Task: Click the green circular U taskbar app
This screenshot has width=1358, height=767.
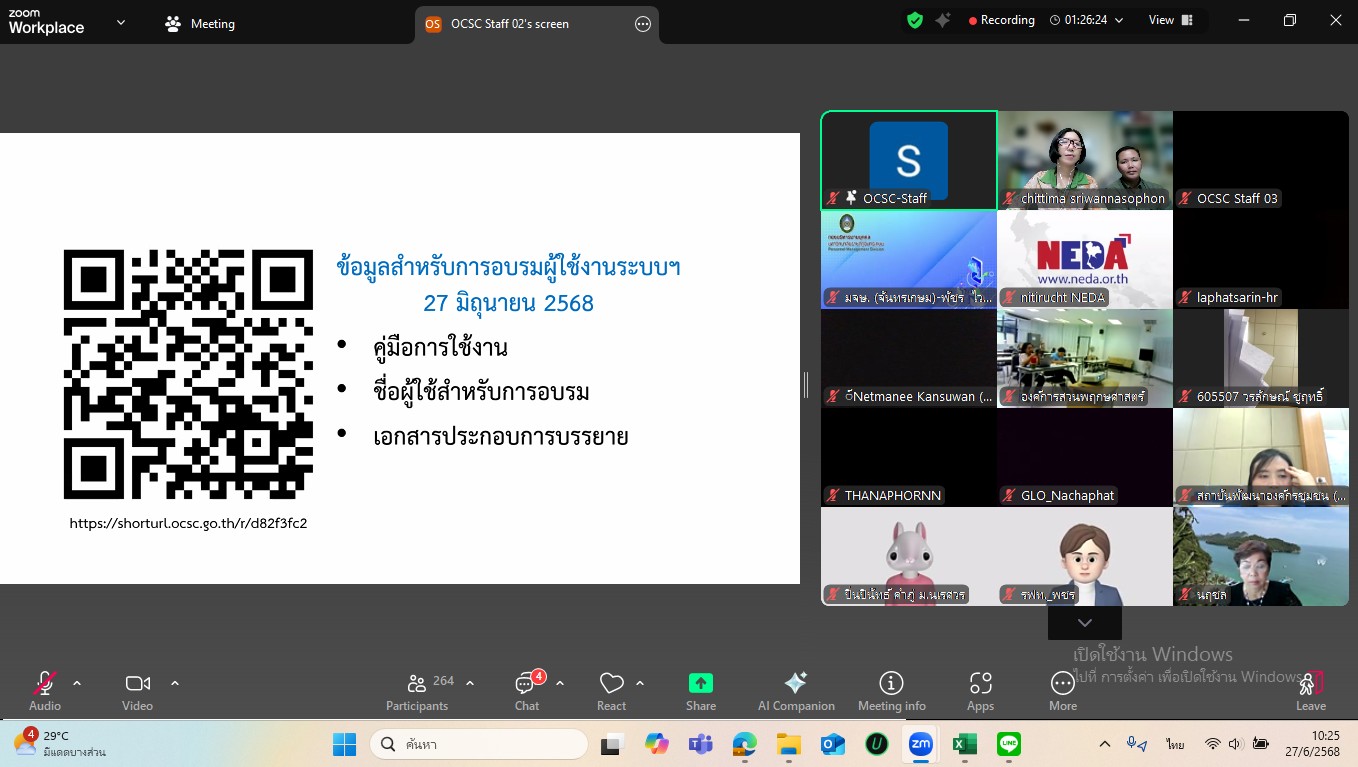Action: 877,744
